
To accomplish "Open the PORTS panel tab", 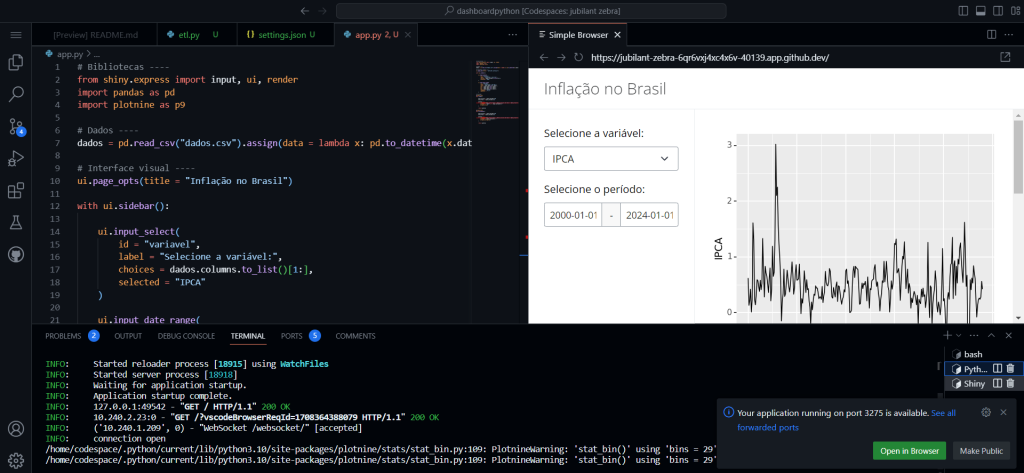I will [300, 336].
